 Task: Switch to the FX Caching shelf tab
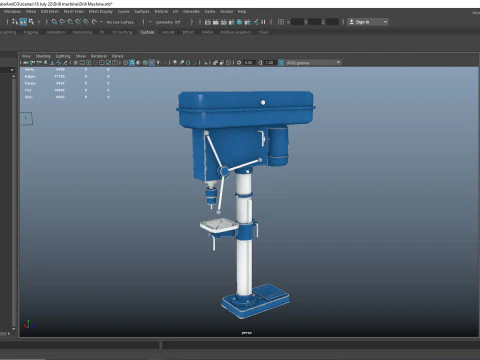[122, 32]
